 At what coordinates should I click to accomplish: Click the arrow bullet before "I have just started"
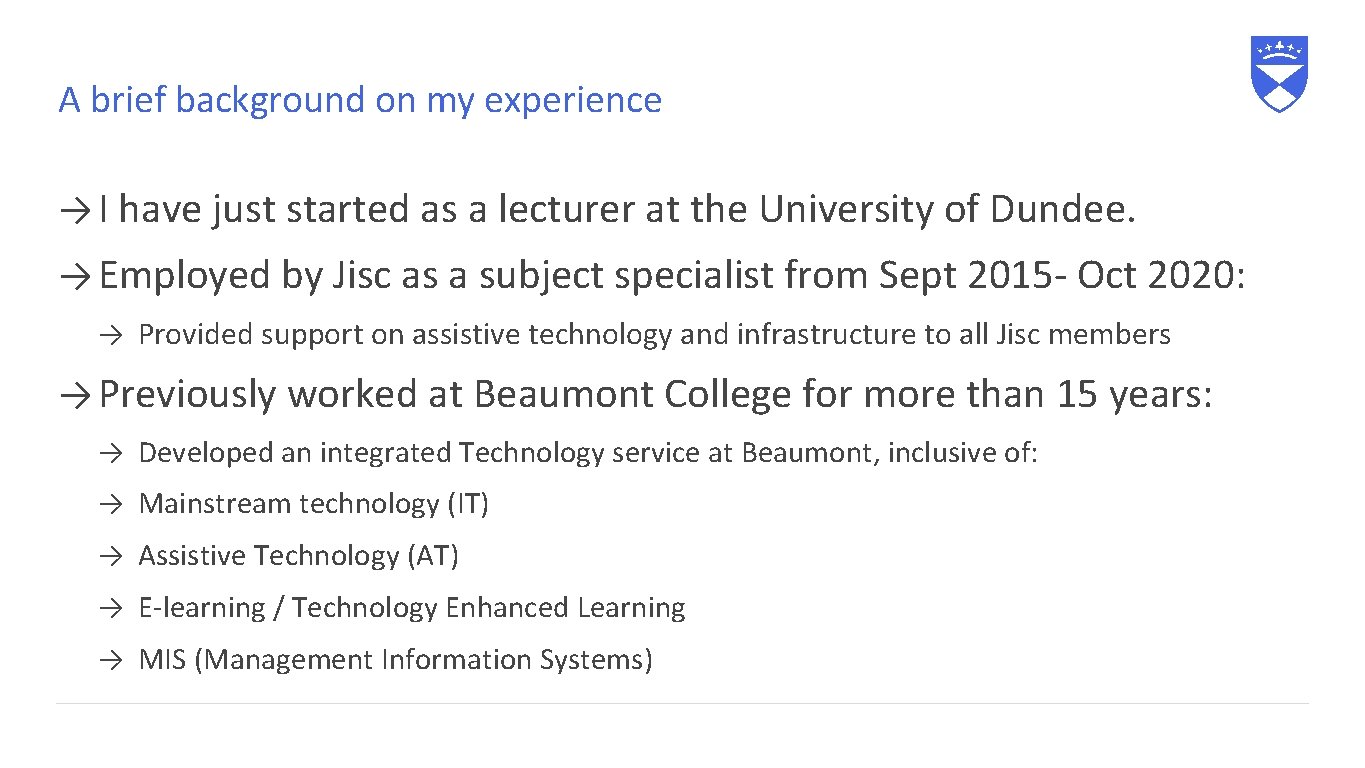(76, 211)
